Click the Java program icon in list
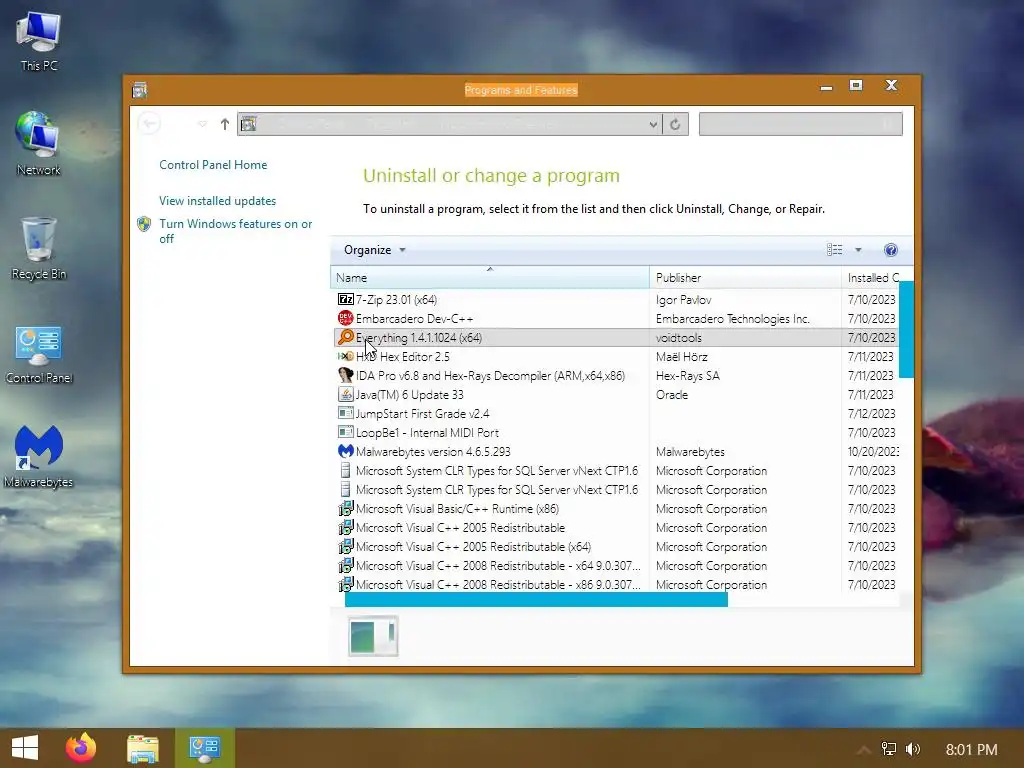 [x=345, y=394]
